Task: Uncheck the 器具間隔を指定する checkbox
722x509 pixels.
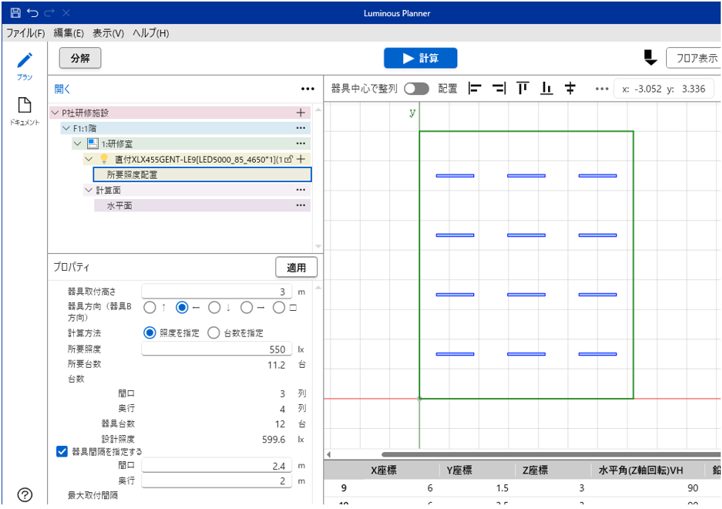Action: pyautogui.click(x=62, y=451)
